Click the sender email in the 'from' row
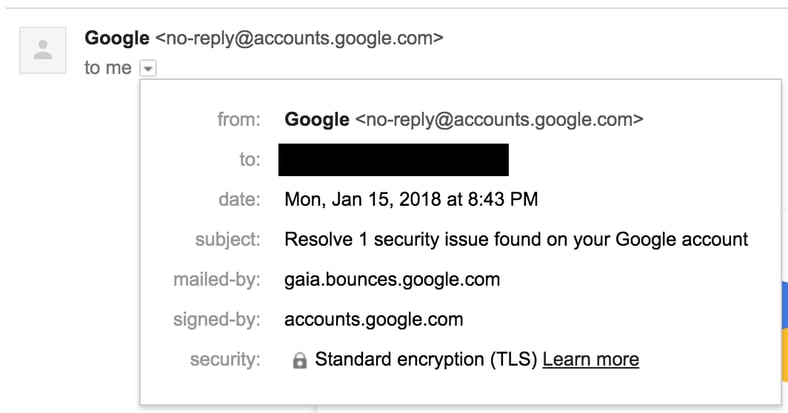 pos(499,119)
